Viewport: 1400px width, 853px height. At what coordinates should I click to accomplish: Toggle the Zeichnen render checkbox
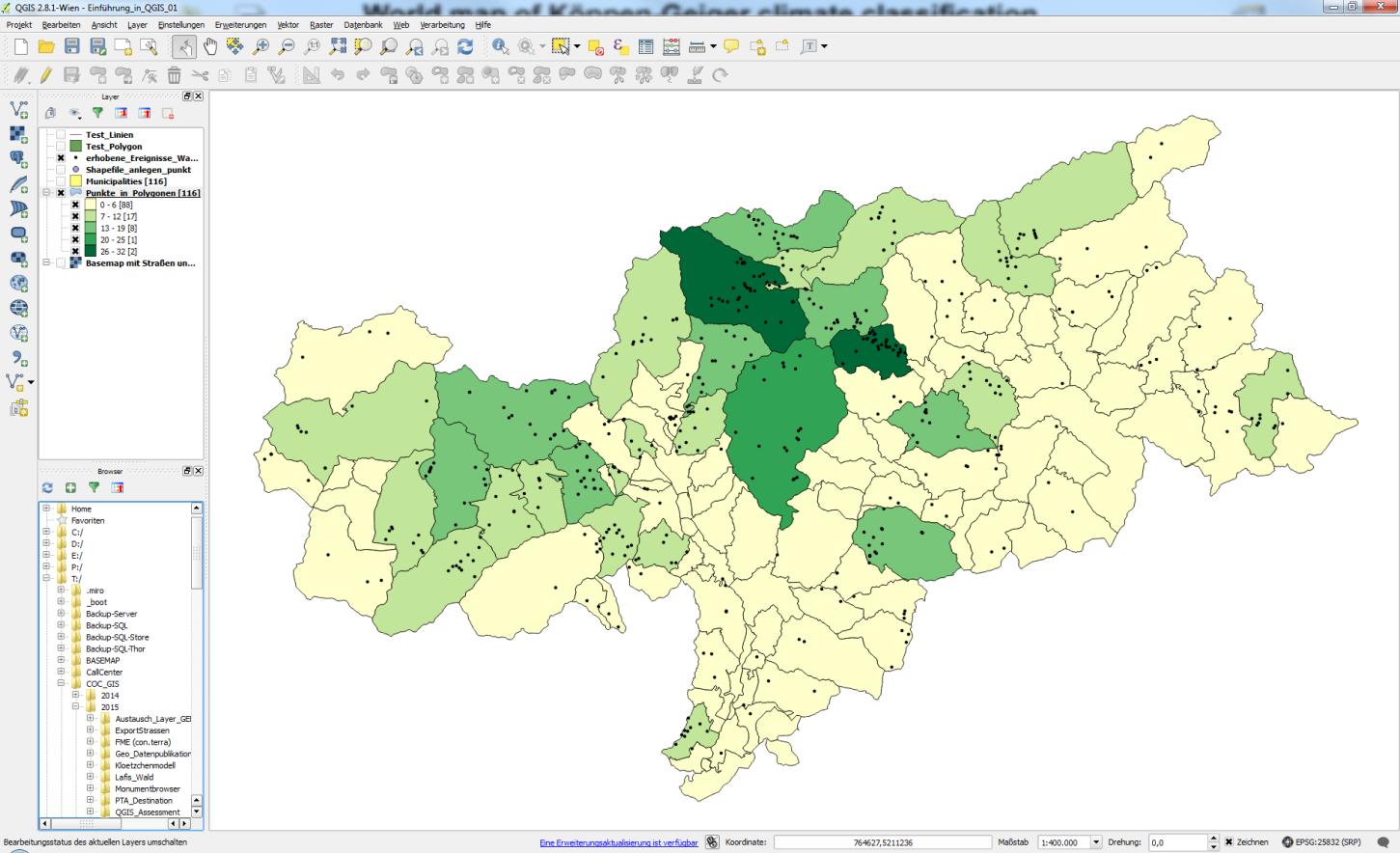click(x=1228, y=842)
